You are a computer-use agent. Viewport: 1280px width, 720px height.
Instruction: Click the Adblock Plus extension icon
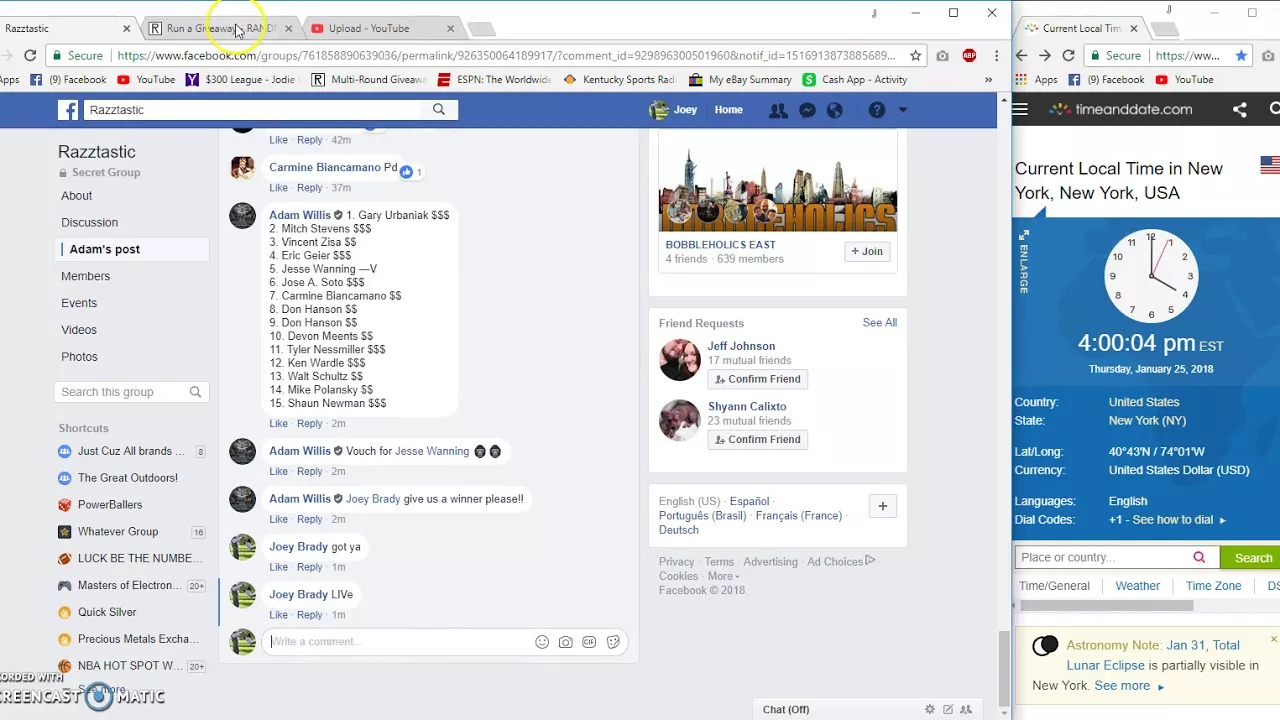tap(969, 56)
